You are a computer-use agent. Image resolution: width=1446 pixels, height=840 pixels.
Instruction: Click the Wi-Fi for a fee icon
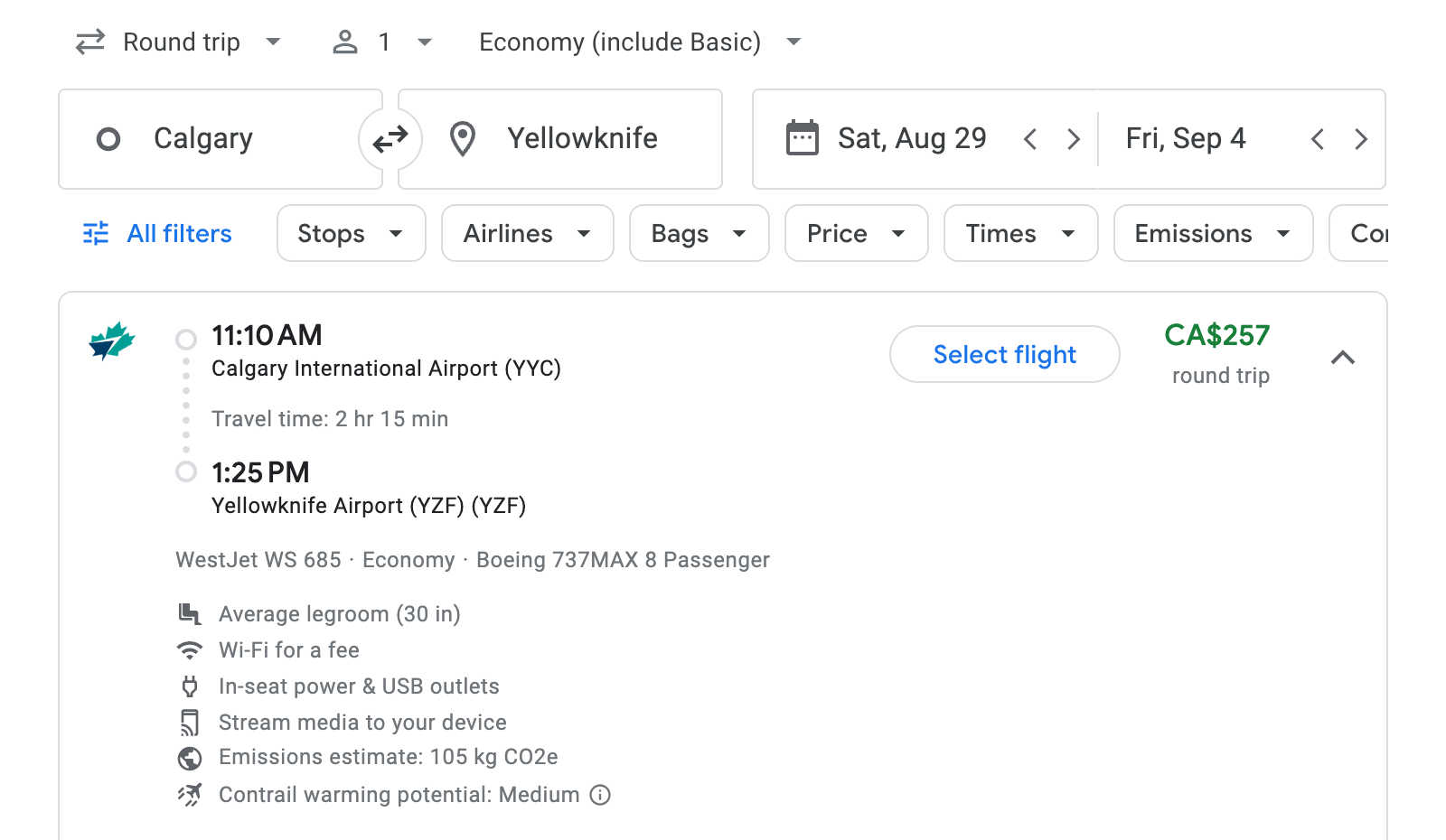(x=189, y=649)
